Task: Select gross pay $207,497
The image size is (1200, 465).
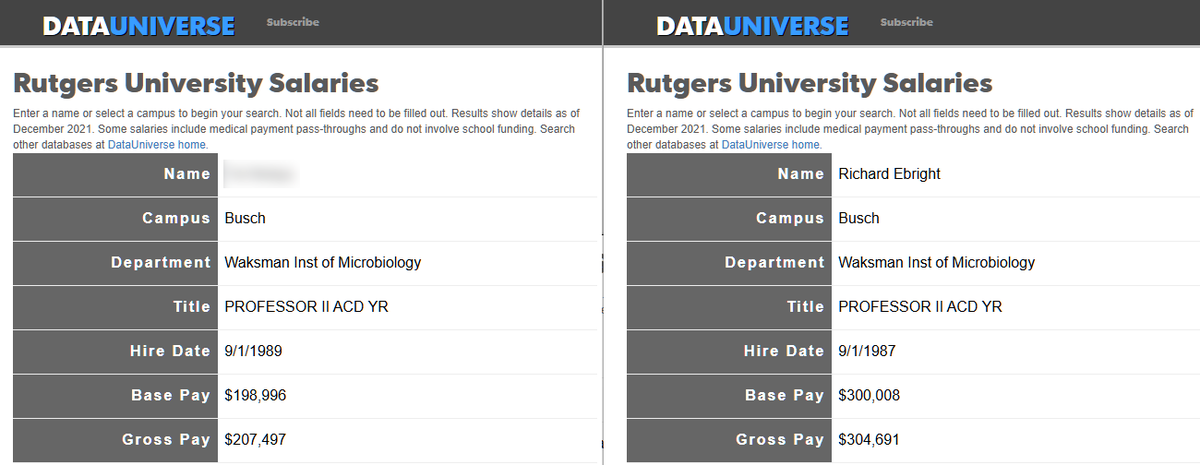Action: (x=255, y=440)
